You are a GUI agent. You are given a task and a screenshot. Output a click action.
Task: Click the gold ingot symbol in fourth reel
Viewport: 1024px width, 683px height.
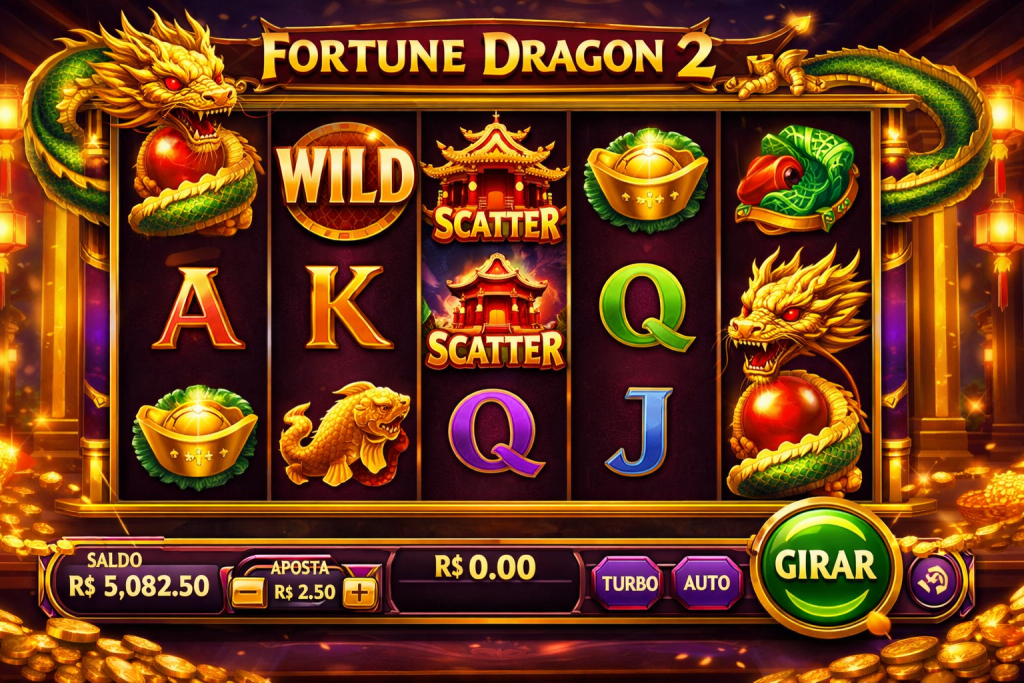pos(647,180)
